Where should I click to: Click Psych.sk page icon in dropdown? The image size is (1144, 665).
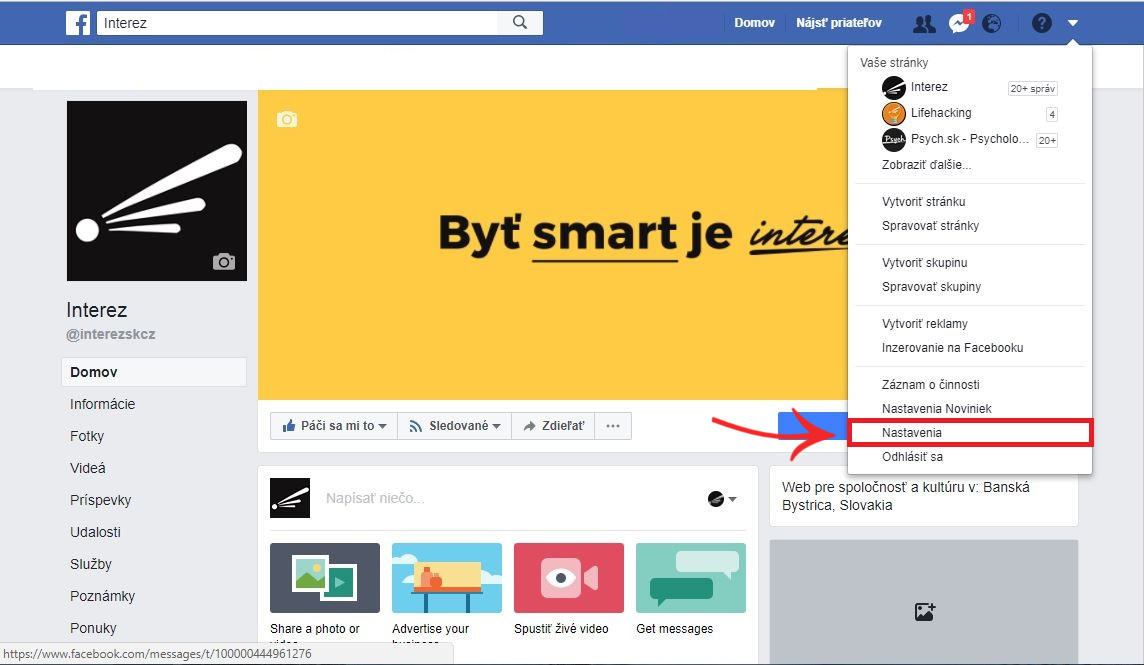(x=893, y=139)
